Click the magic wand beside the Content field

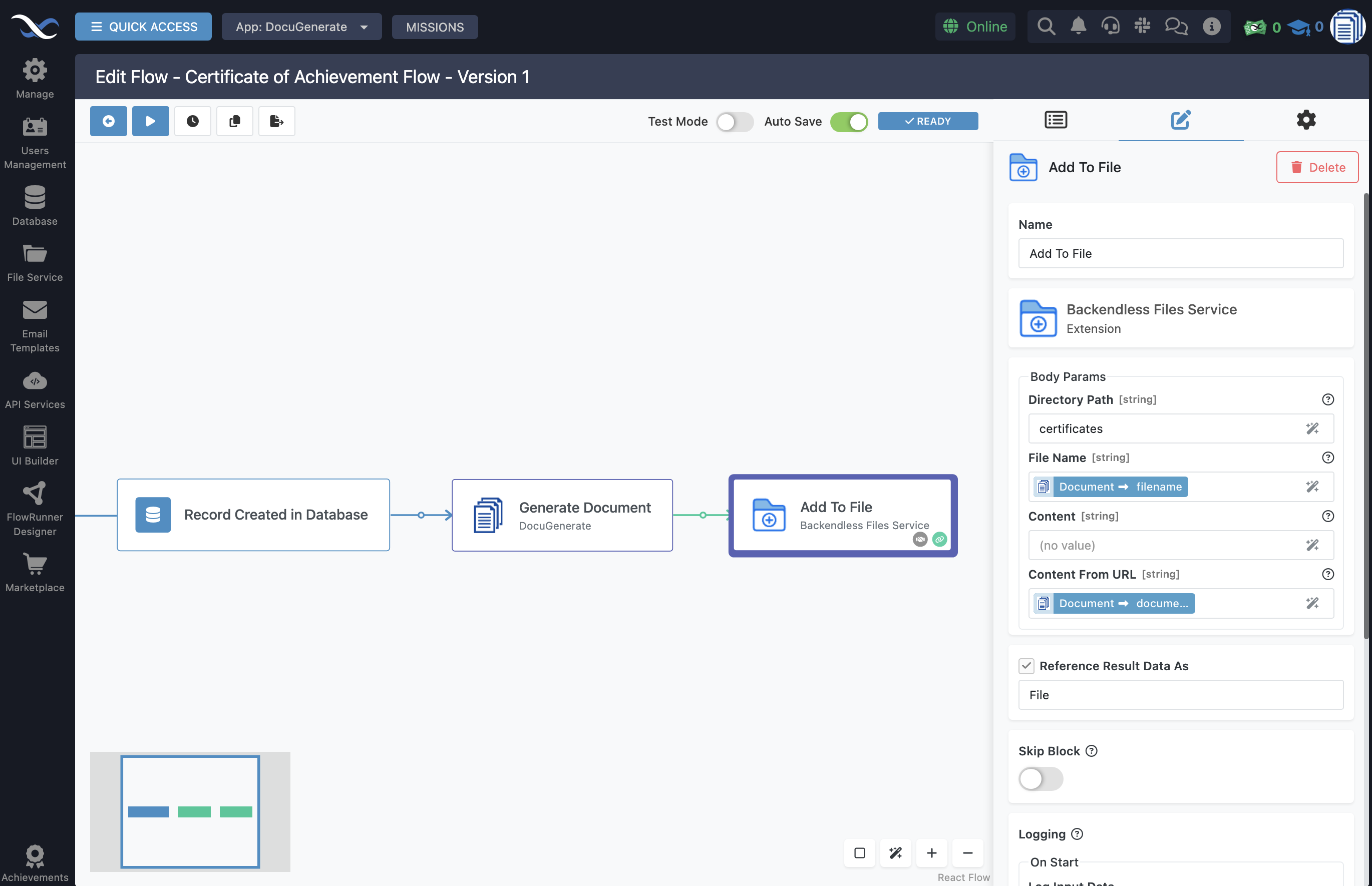tap(1312, 545)
